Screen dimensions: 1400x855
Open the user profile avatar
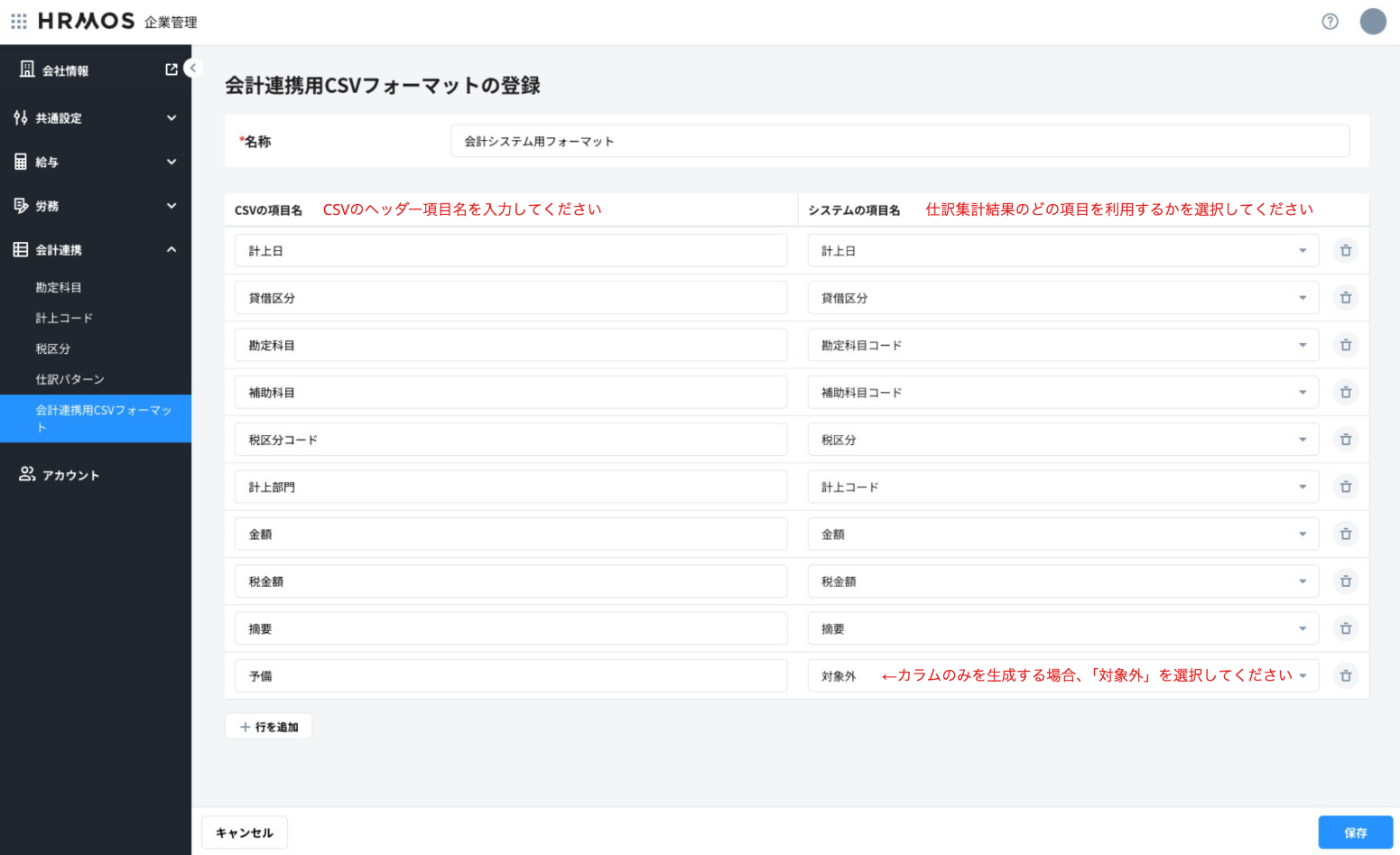tap(1372, 22)
